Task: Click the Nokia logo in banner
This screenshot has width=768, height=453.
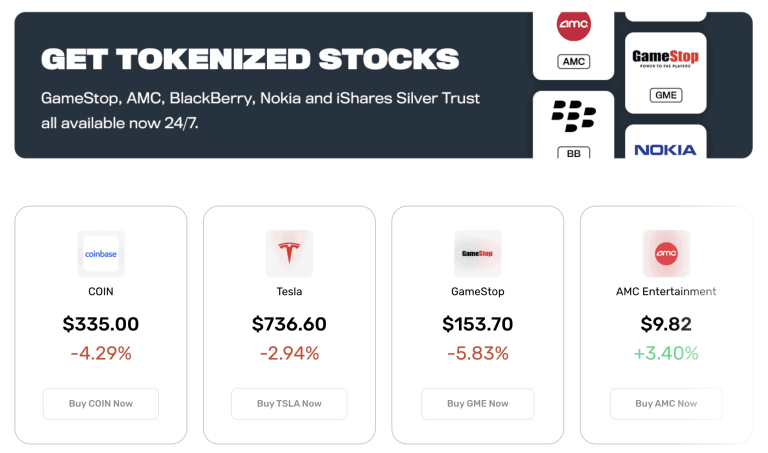Action: coord(665,150)
